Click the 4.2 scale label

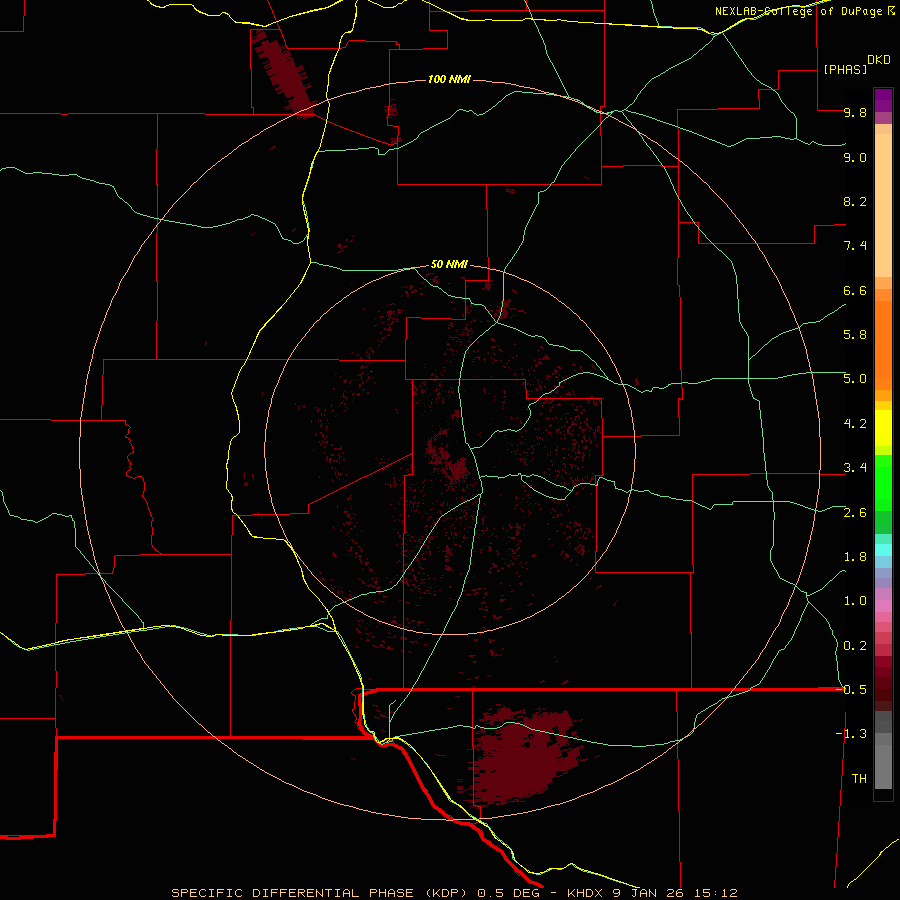[x=855, y=424]
